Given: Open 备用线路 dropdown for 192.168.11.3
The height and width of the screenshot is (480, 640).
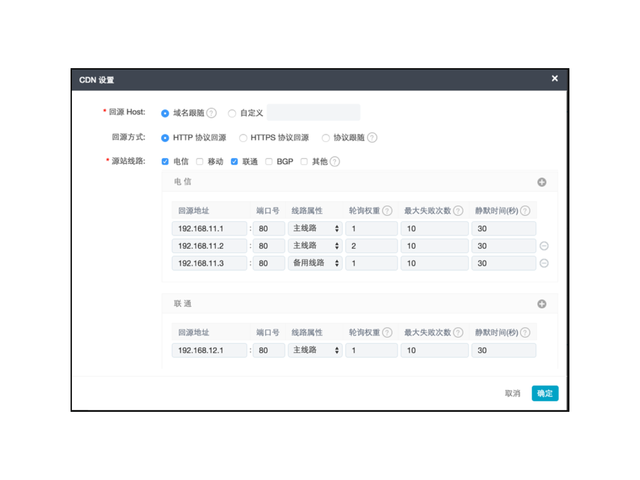Looking at the screenshot, I should pos(315,263).
